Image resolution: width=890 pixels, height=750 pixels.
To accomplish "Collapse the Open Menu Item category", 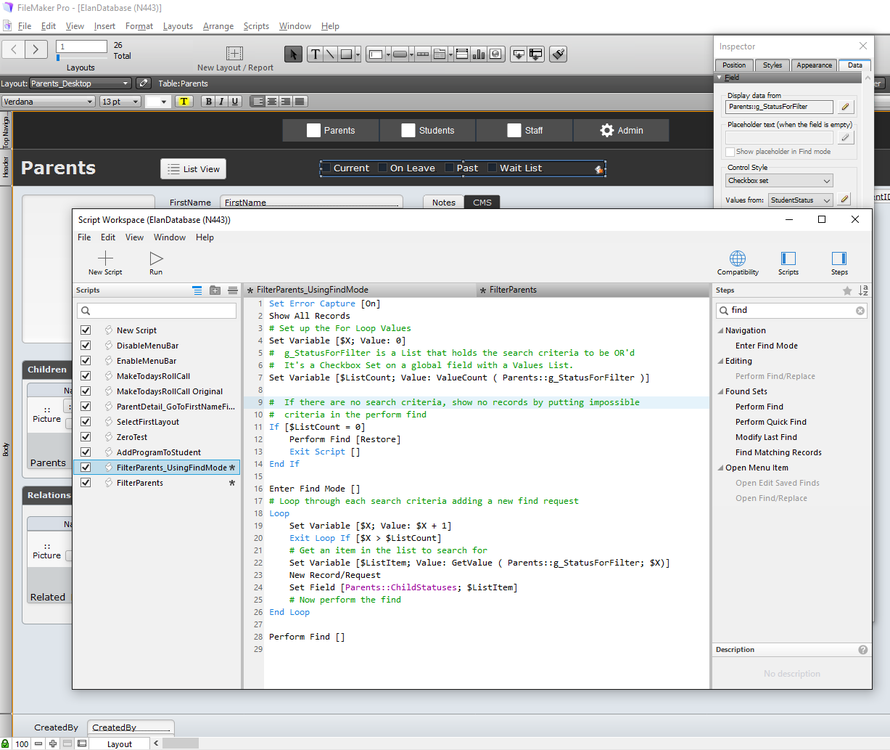I will [720, 468].
